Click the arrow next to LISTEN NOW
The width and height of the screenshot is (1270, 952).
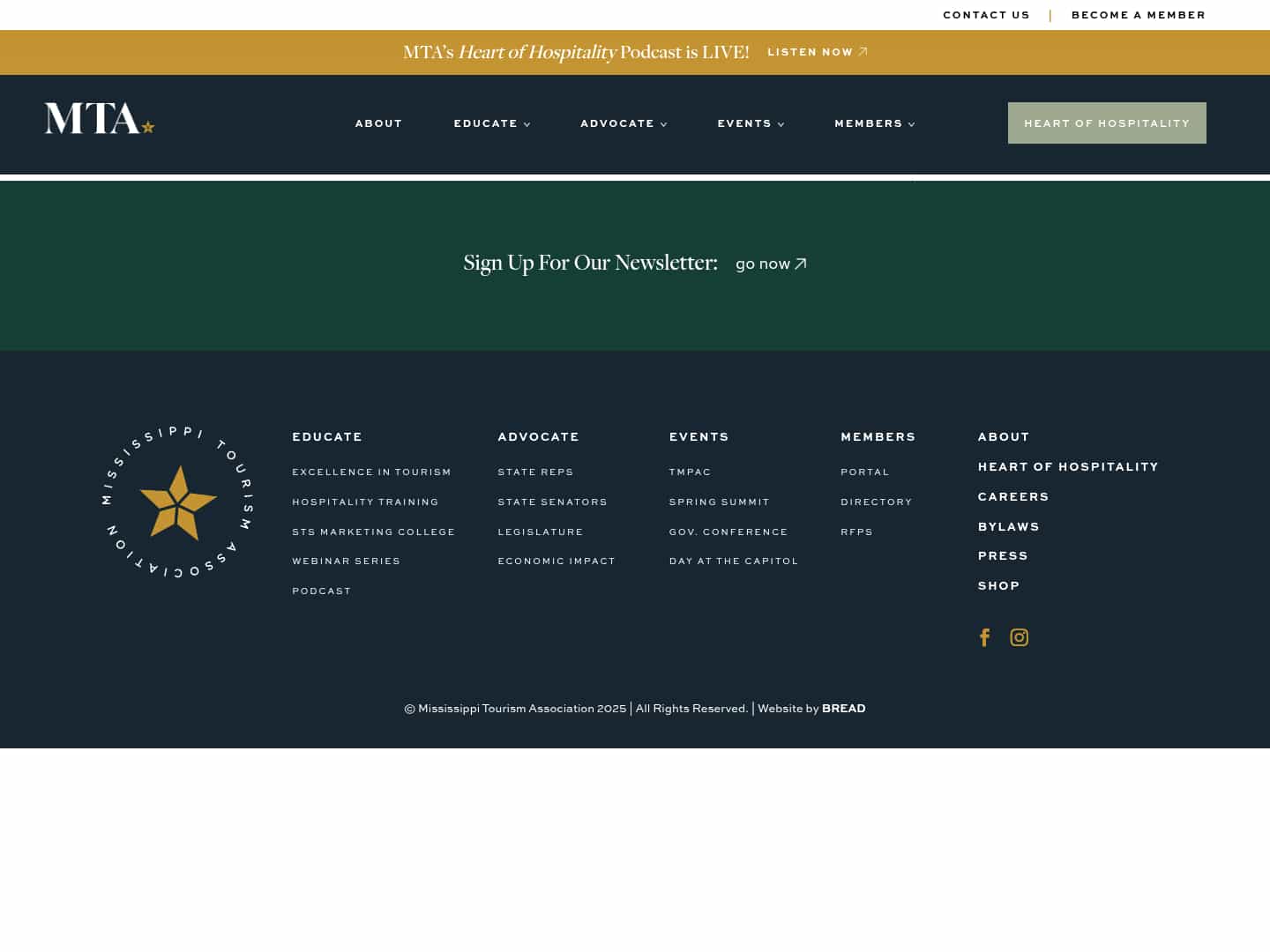tap(863, 51)
